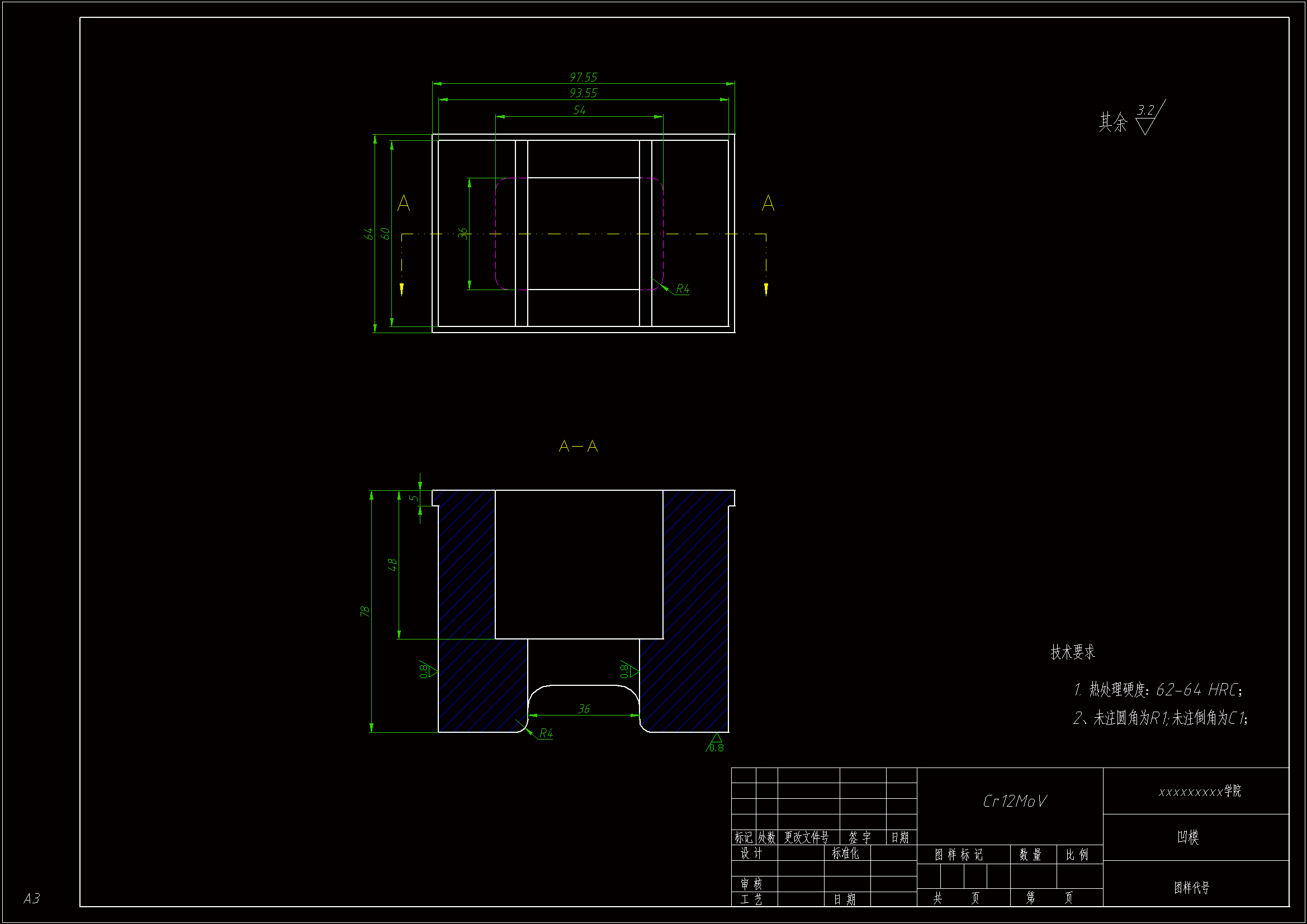Image resolution: width=1307 pixels, height=924 pixels.
Task: Click the 图样代号 title block cell
Action: pyautogui.click(x=1191, y=887)
